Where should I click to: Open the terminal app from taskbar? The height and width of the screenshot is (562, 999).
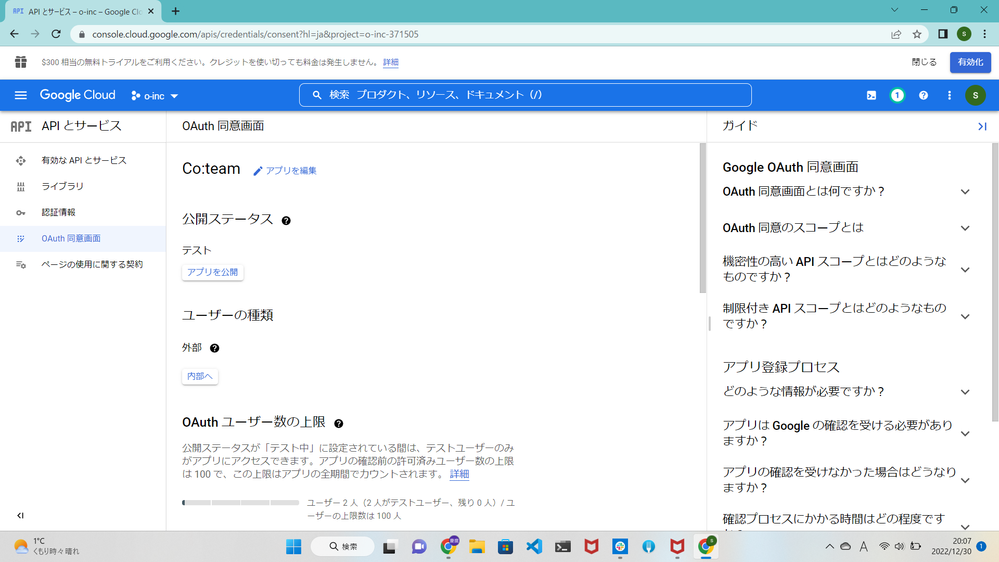click(x=563, y=547)
